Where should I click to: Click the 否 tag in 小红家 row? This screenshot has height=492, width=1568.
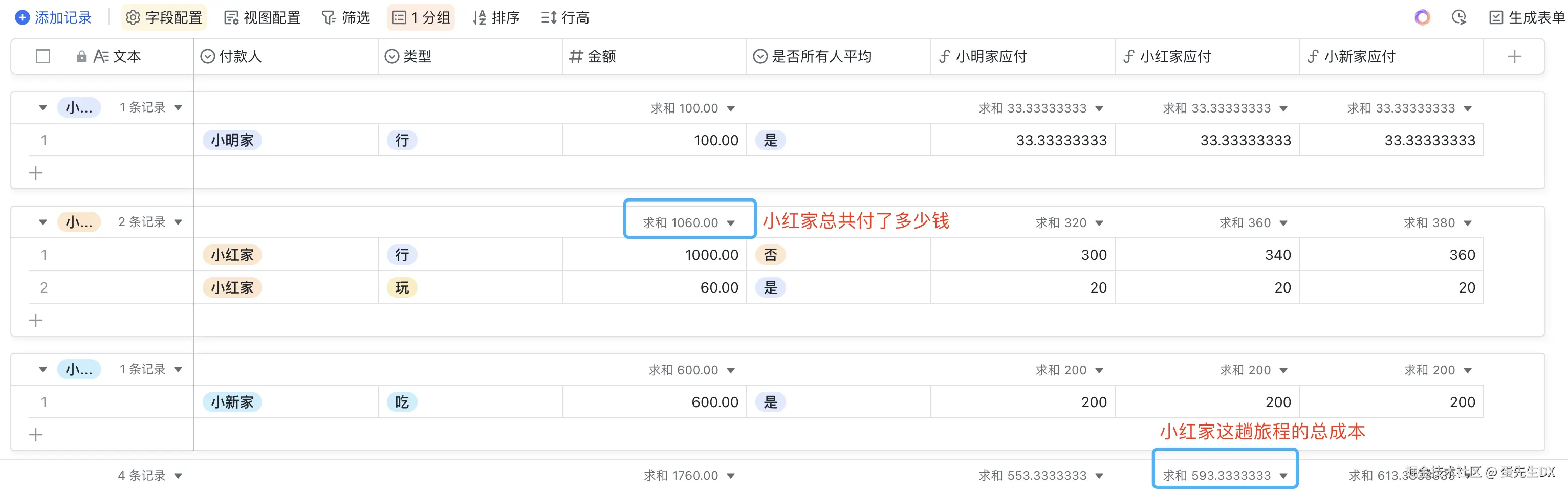tap(770, 255)
